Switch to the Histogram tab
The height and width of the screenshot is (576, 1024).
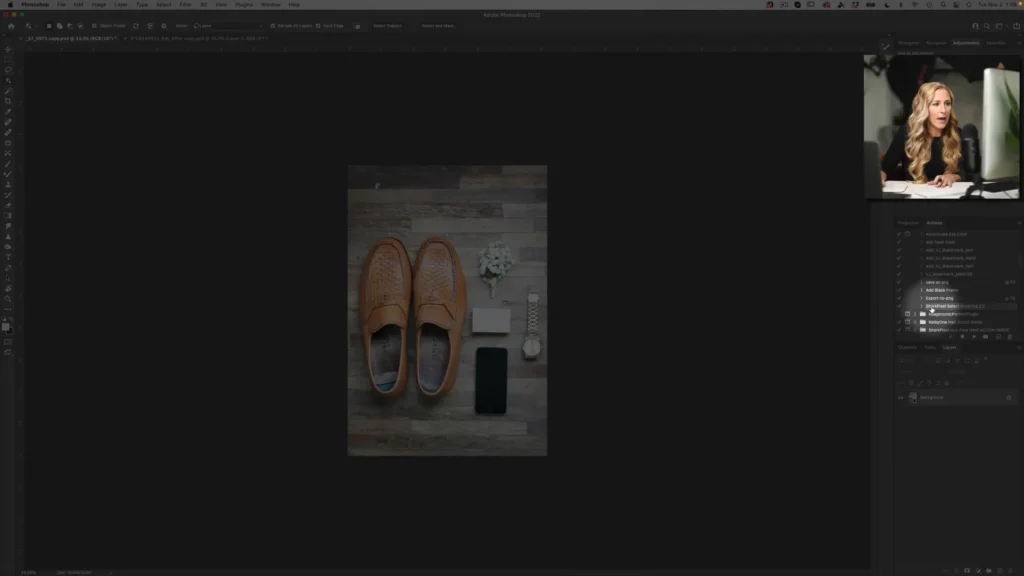point(908,43)
